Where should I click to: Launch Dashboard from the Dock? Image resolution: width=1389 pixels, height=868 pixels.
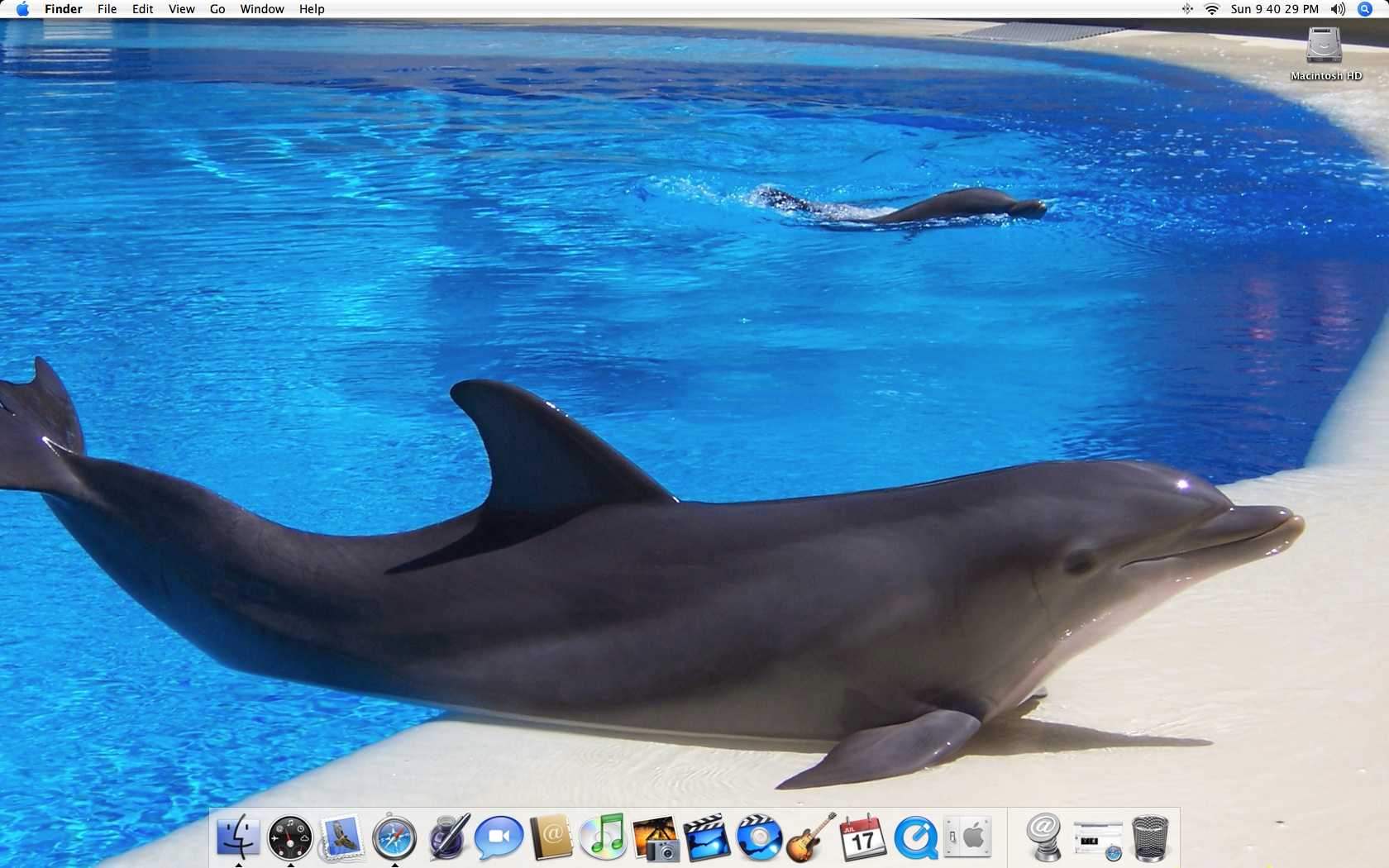tap(290, 837)
